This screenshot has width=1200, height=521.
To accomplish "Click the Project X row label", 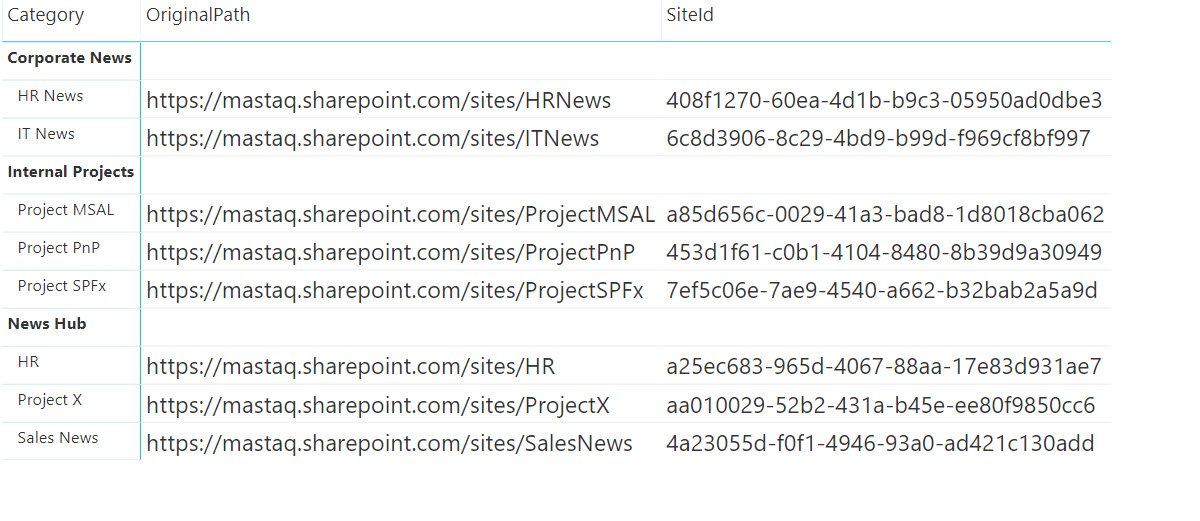I will pos(50,400).
